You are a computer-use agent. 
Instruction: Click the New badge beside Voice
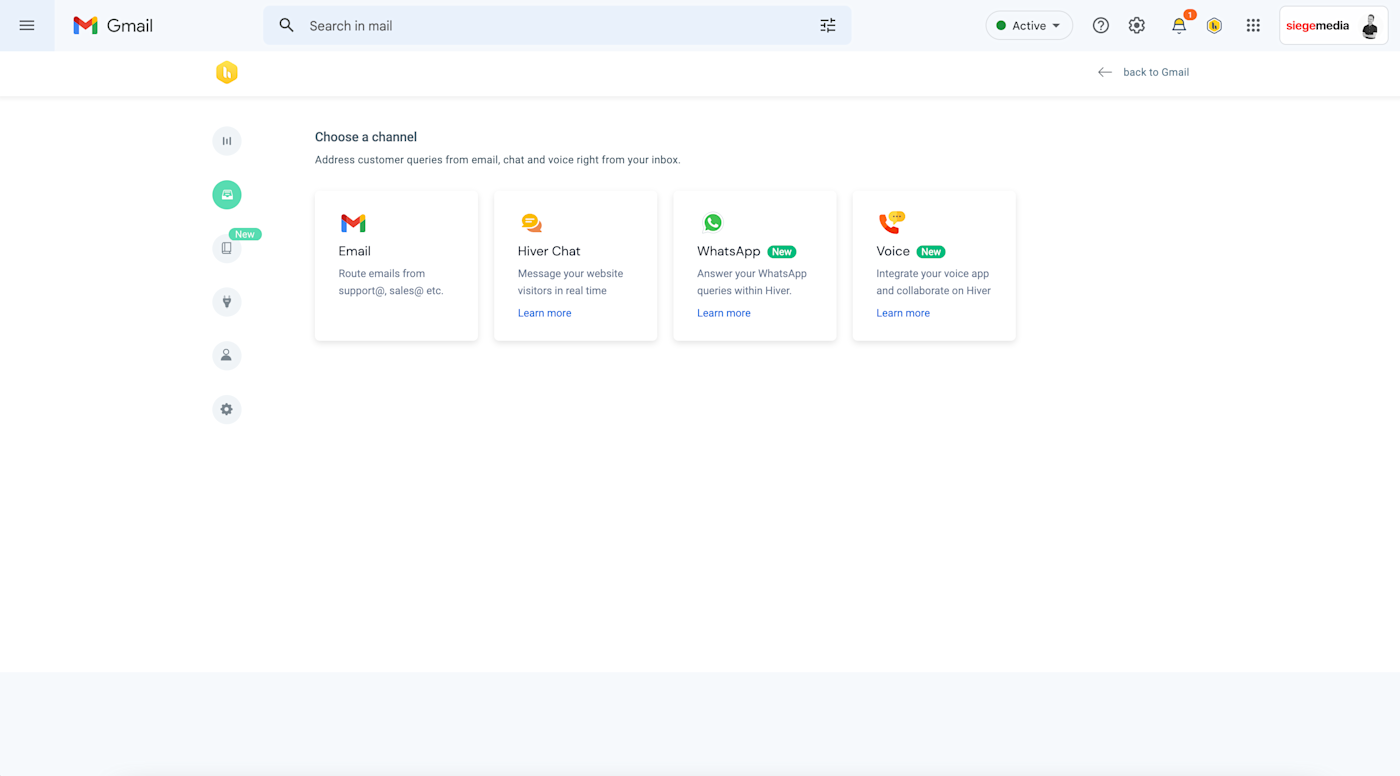pos(931,252)
